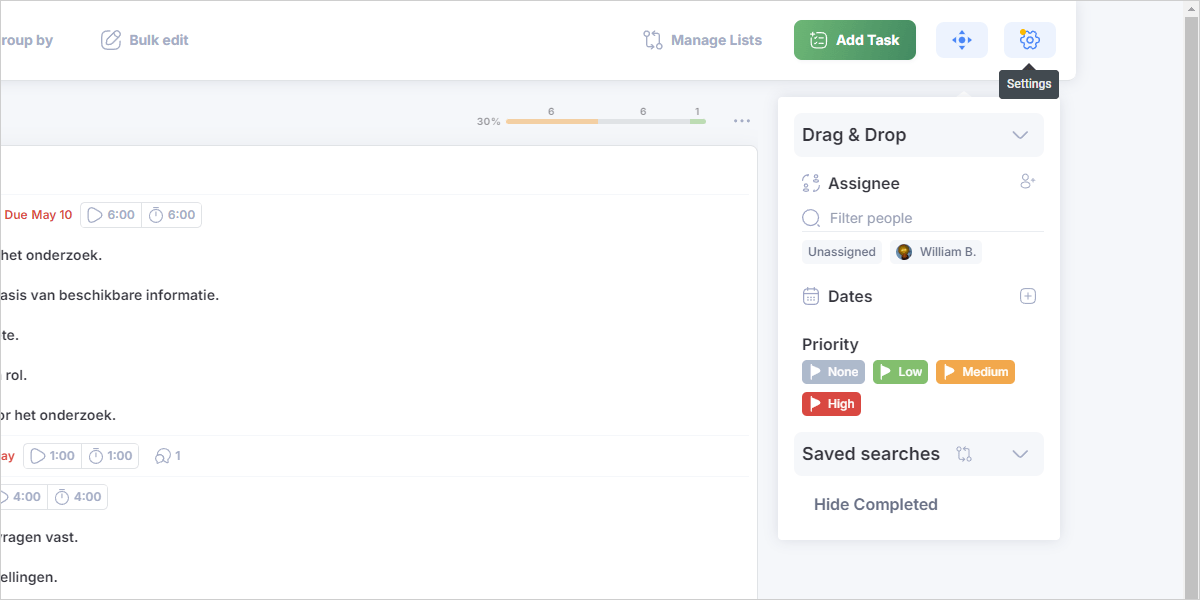Click the plus icon beside Dates
This screenshot has width=1200, height=600.
coord(1027,296)
